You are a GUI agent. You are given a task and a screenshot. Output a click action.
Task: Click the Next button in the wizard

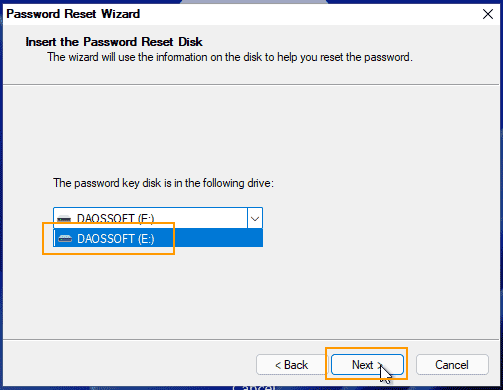click(367, 365)
